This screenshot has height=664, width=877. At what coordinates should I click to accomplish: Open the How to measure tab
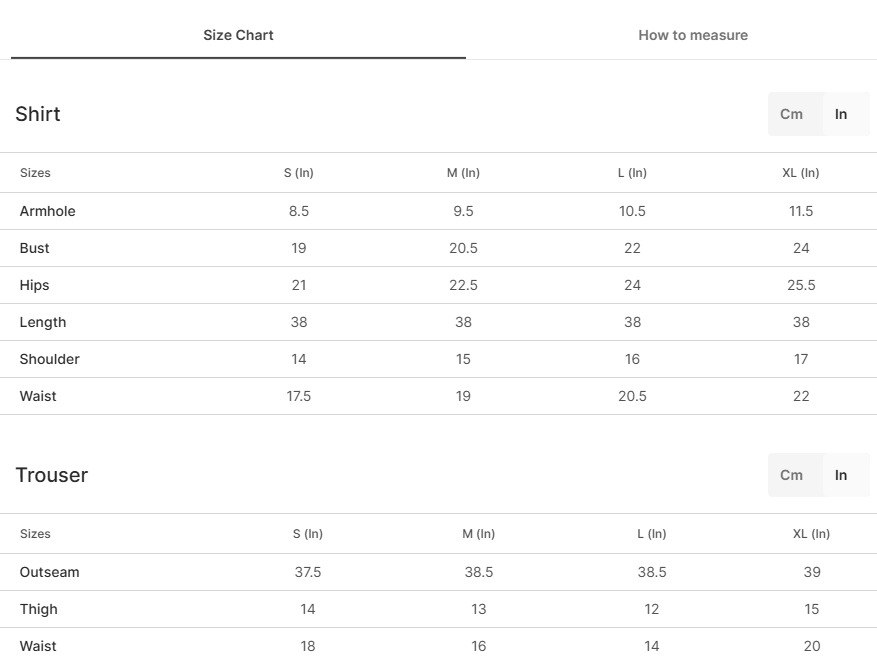pyautogui.click(x=693, y=35)
